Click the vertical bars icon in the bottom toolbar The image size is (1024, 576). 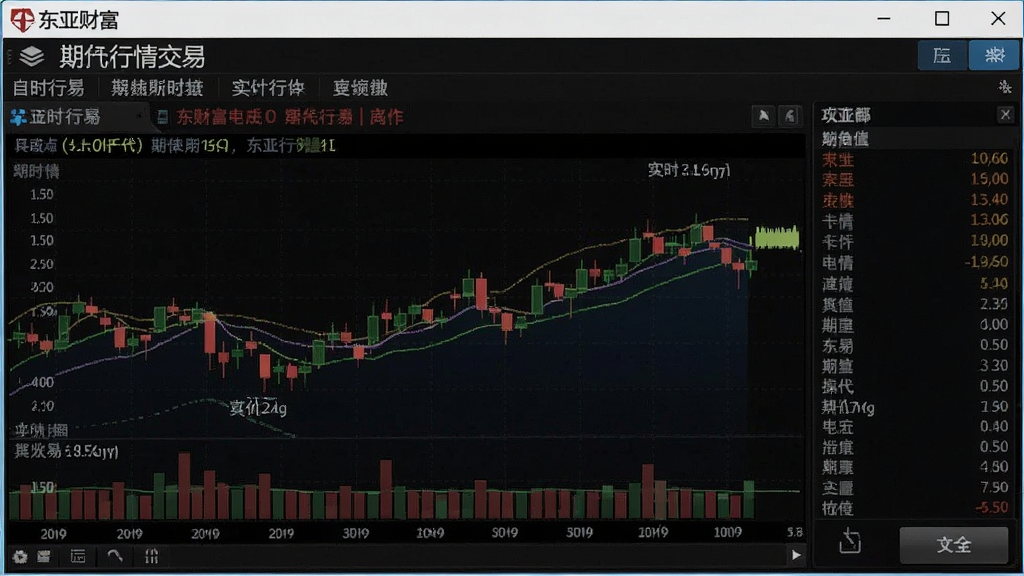tap(152, 556)
